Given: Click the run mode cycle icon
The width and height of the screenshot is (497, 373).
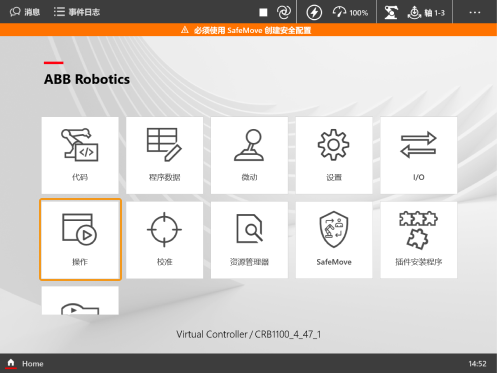Looking at the screenshot, I should point(284,12).
